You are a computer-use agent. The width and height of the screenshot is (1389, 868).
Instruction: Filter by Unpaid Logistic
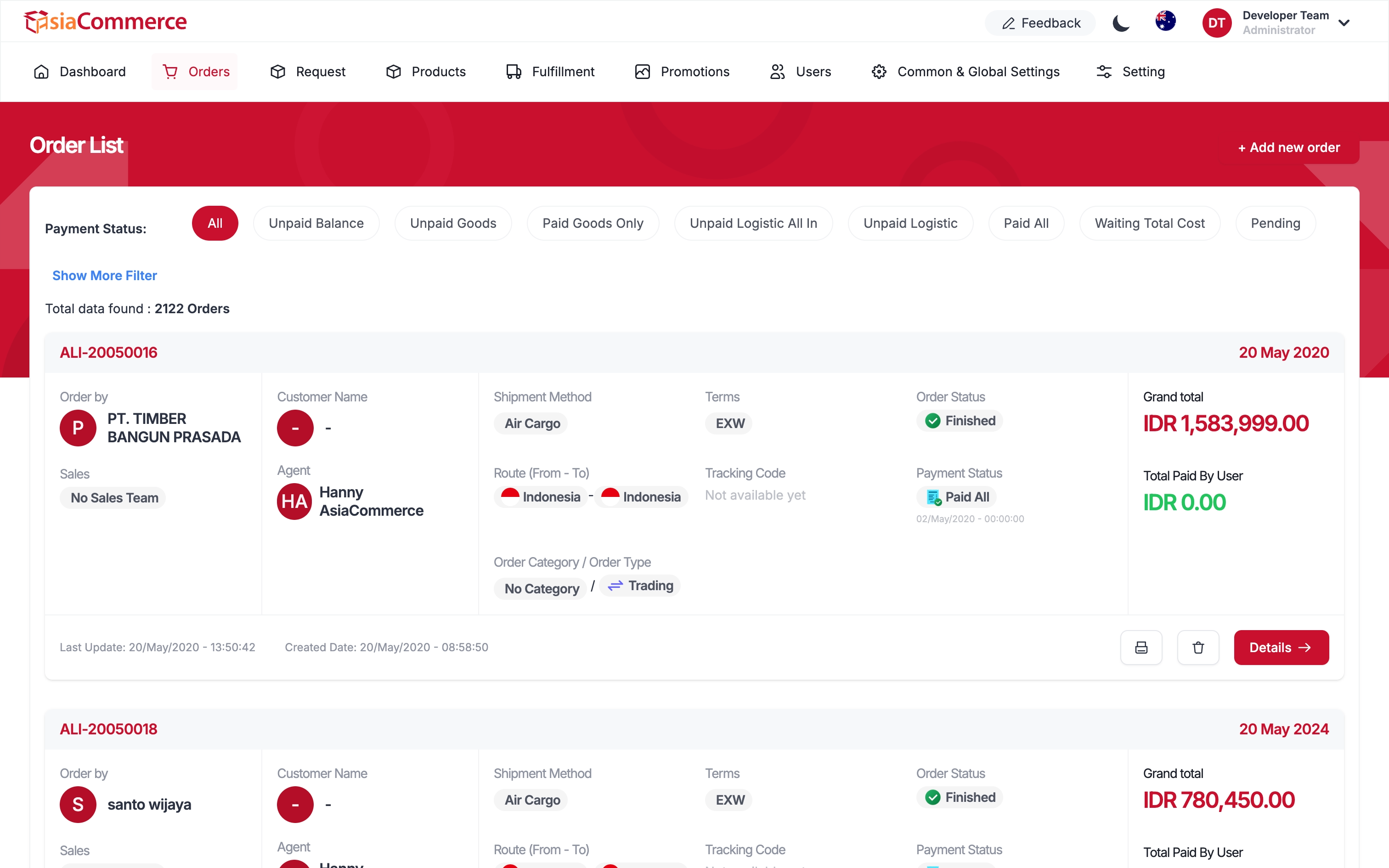coord(910,223)
